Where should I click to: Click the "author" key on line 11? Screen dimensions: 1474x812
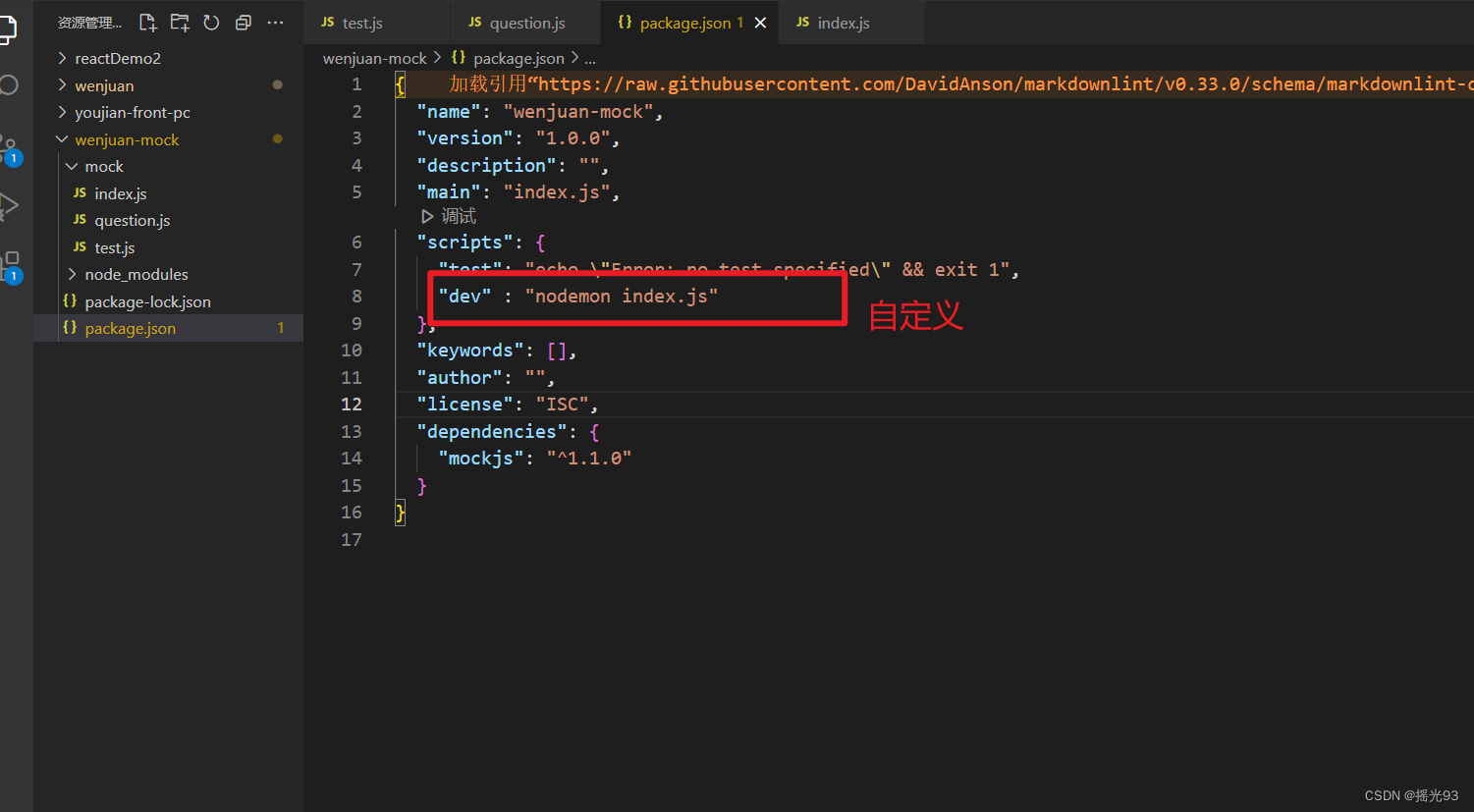coord(460,378)
